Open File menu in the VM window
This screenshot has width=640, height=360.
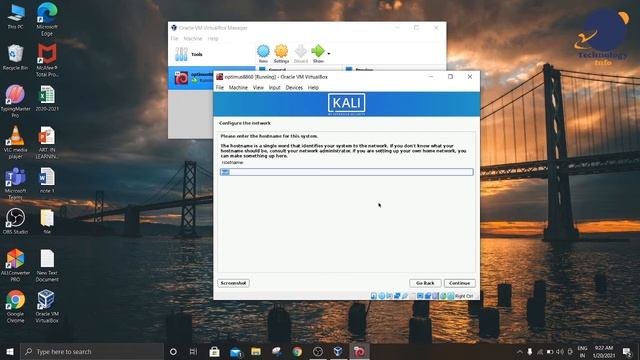click(220, 87)
